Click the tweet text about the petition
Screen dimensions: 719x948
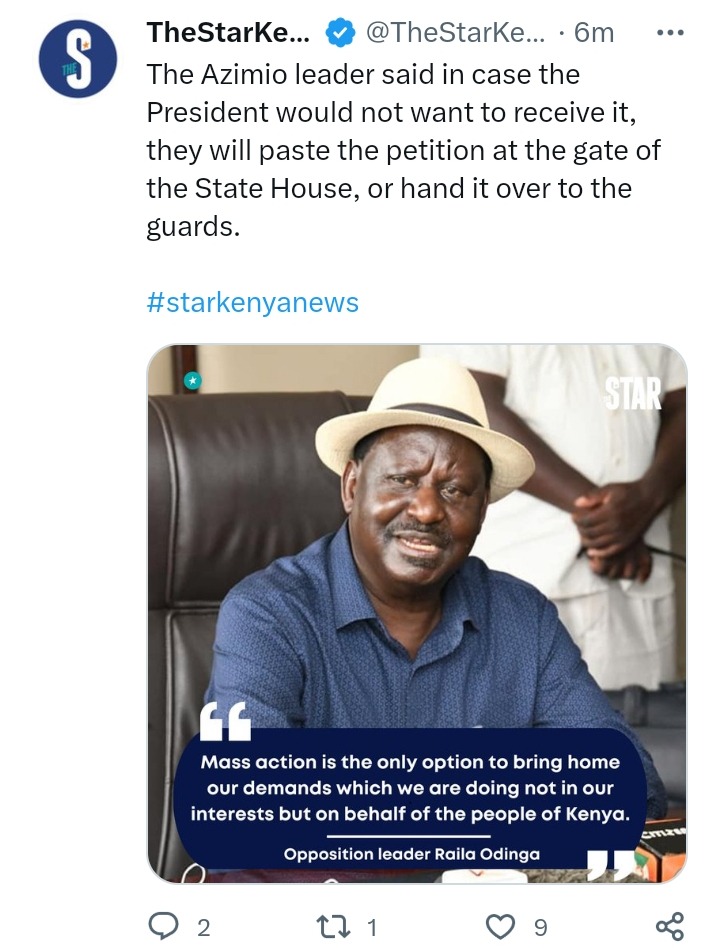click(403, 150)
